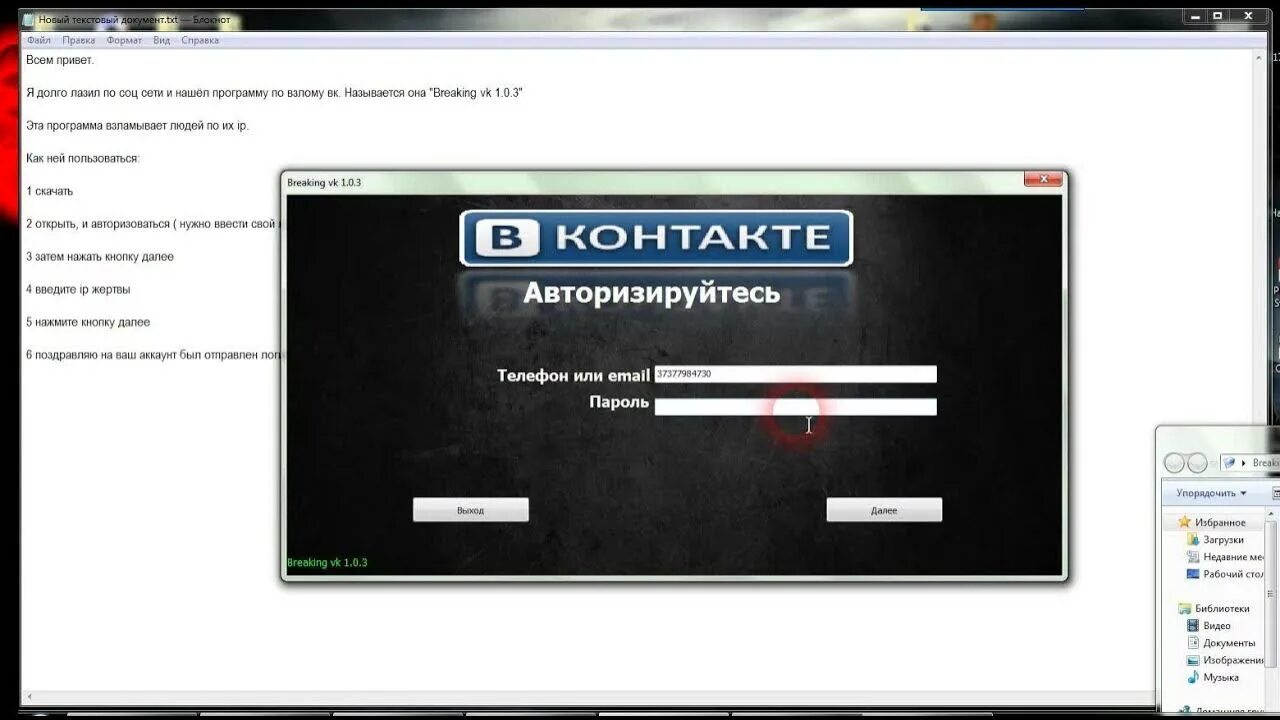Click the line "5 нажмите кнопку далее"
The image size is (1280, 720).
click(88, 322)
